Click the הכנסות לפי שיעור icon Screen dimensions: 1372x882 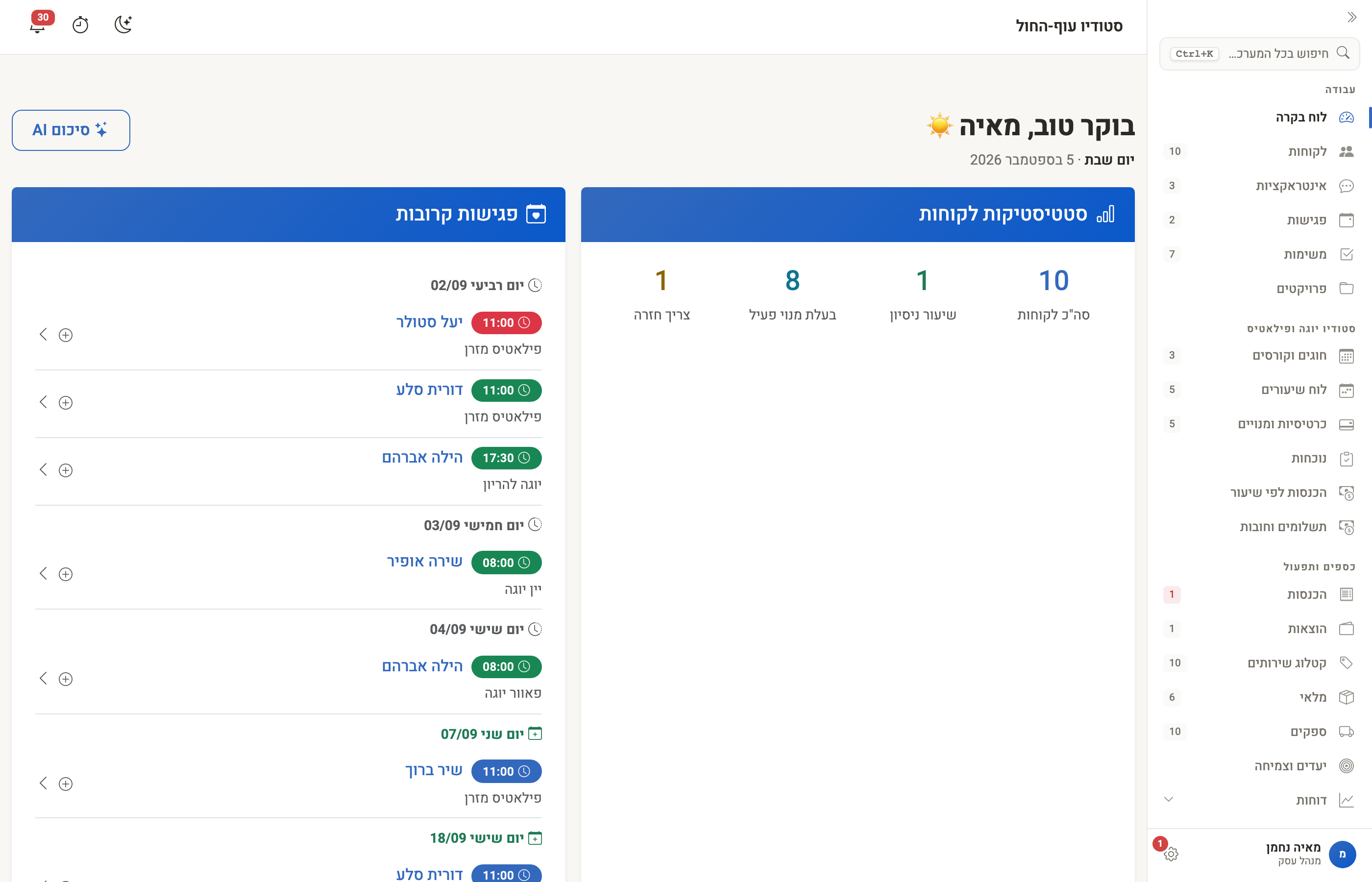tap(1346, 493)
